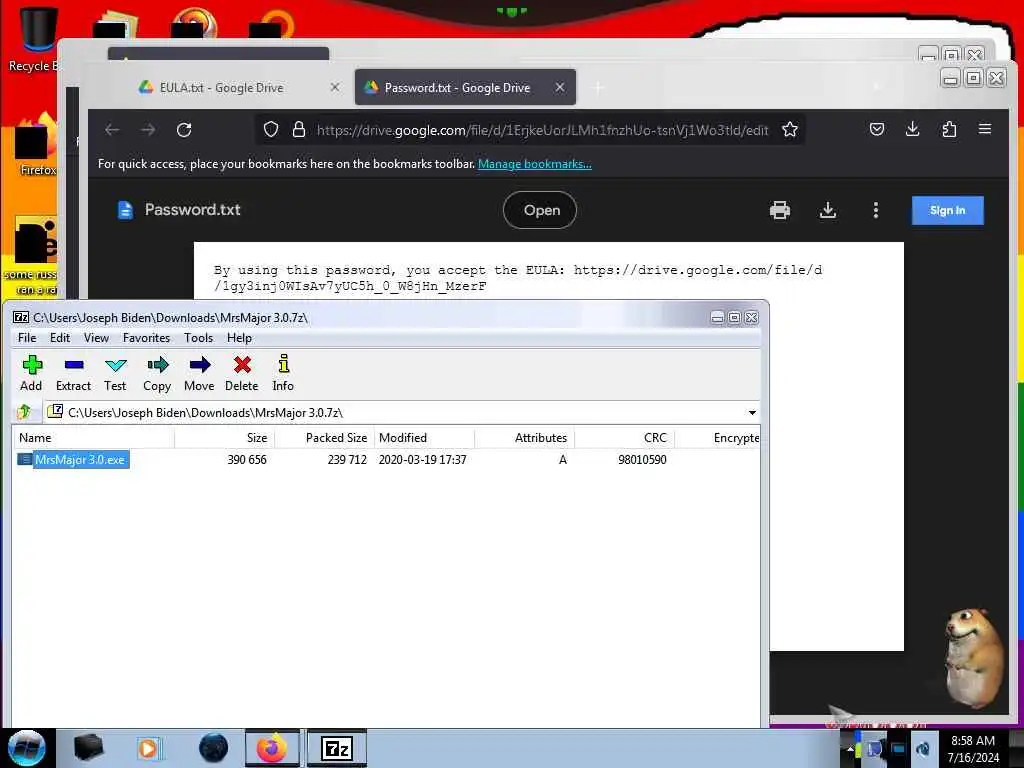Click the 2020-03-19 17:37 modified date
The height and width of the screenshot is (768, 1024).
click(423, 460)
